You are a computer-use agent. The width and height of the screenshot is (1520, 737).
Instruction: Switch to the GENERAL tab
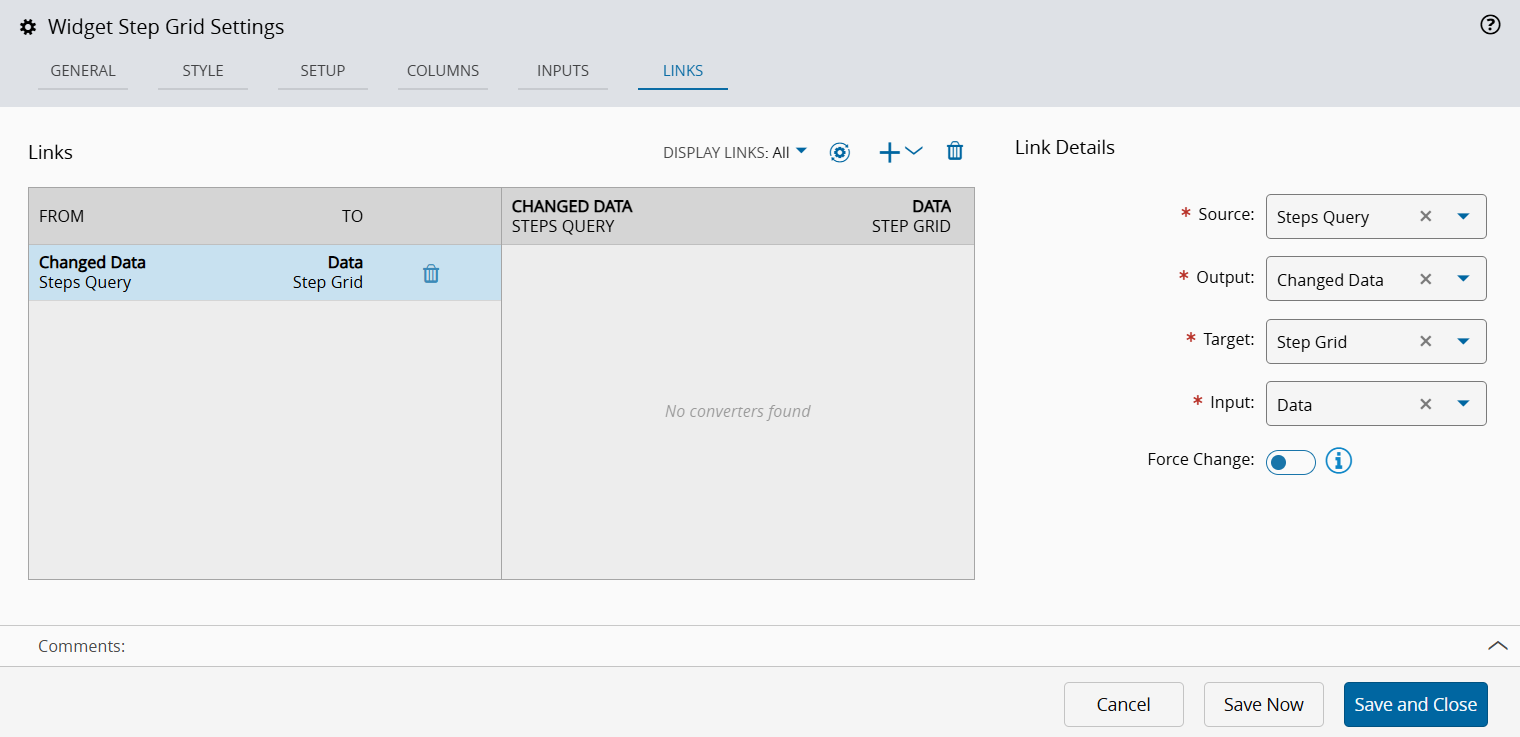tap(83, 71)
